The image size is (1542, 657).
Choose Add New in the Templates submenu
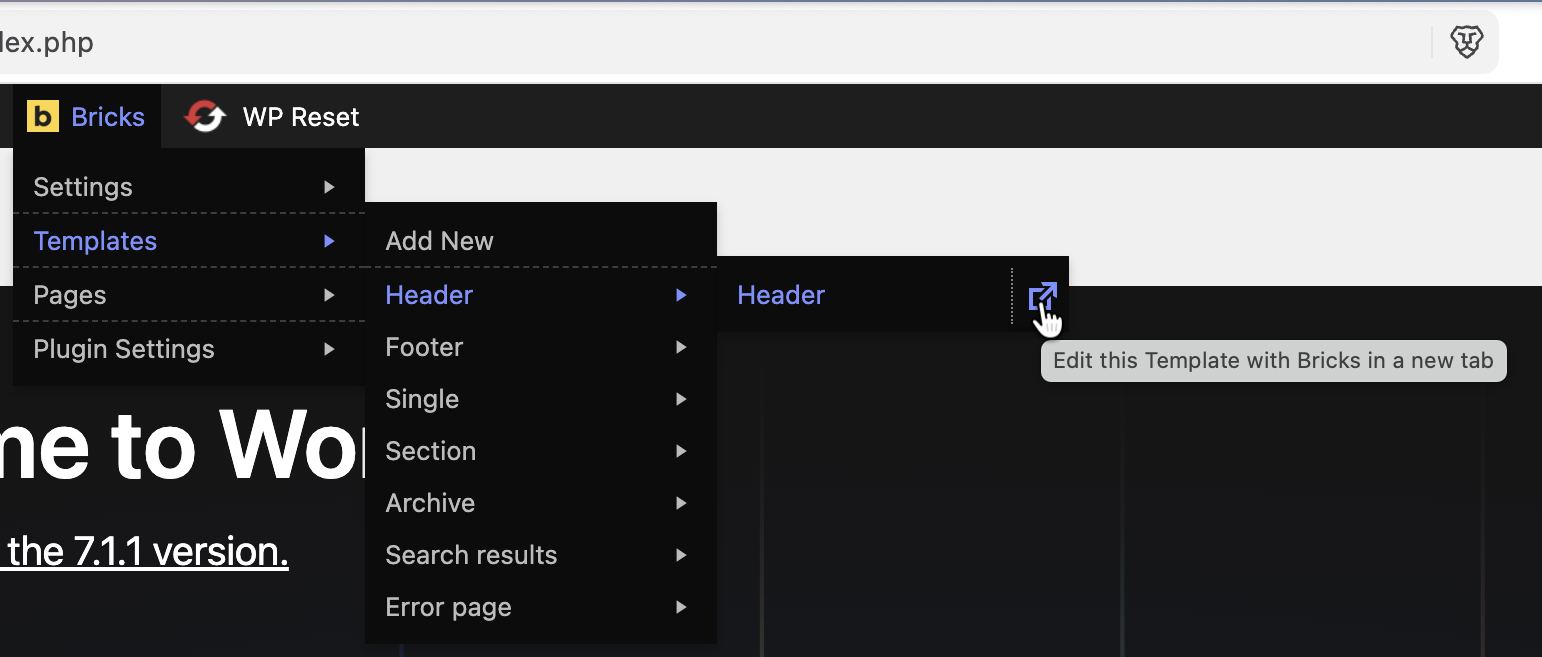click(x=541, y=241)
